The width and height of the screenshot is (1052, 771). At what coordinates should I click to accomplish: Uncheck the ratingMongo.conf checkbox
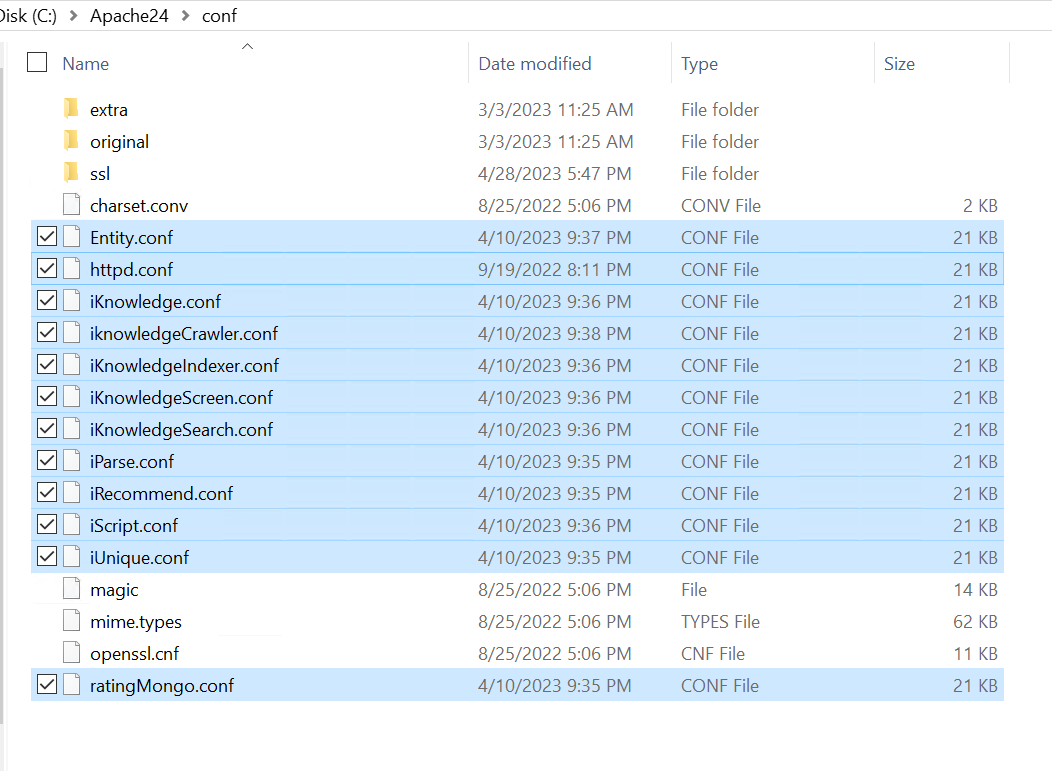click(46, 685)
